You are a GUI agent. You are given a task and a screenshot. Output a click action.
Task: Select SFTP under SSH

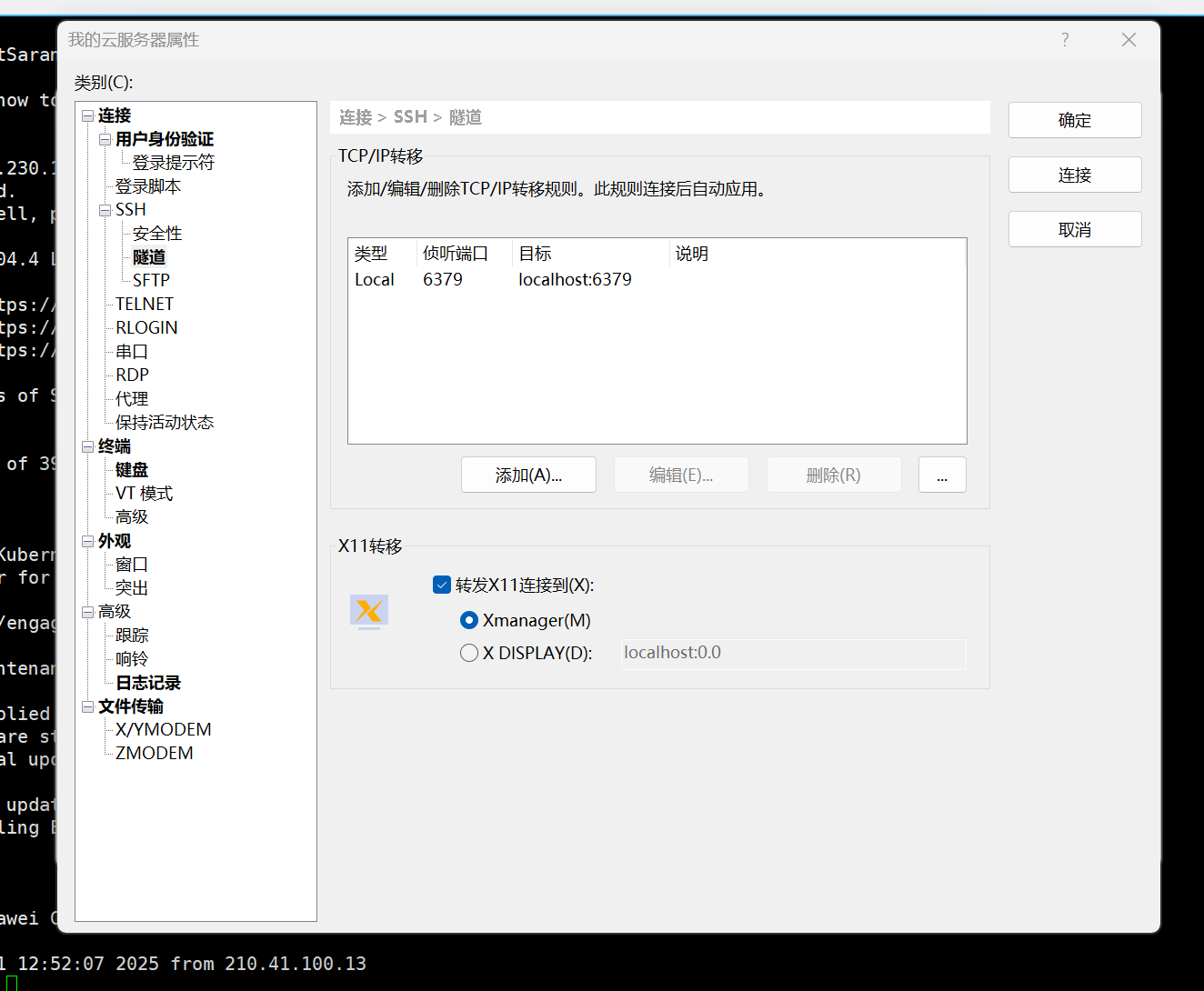[151, 281]
